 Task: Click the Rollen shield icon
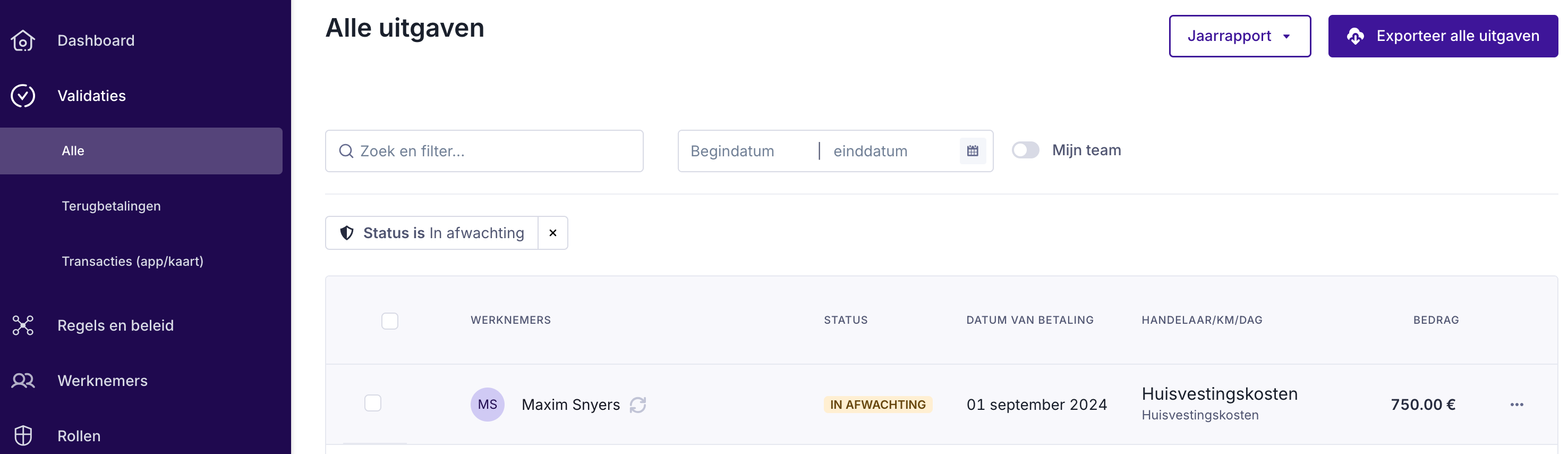coord(23,436)
